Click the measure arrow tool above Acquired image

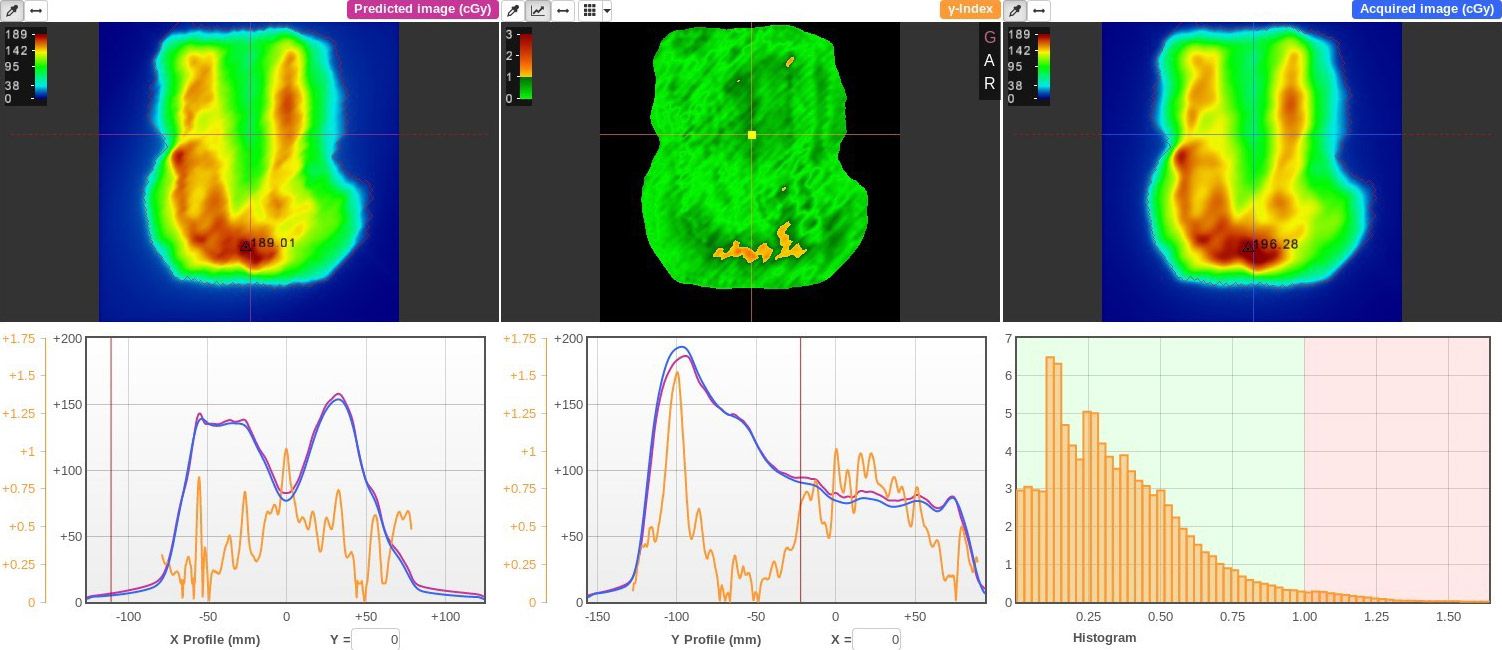[1040, 10]
